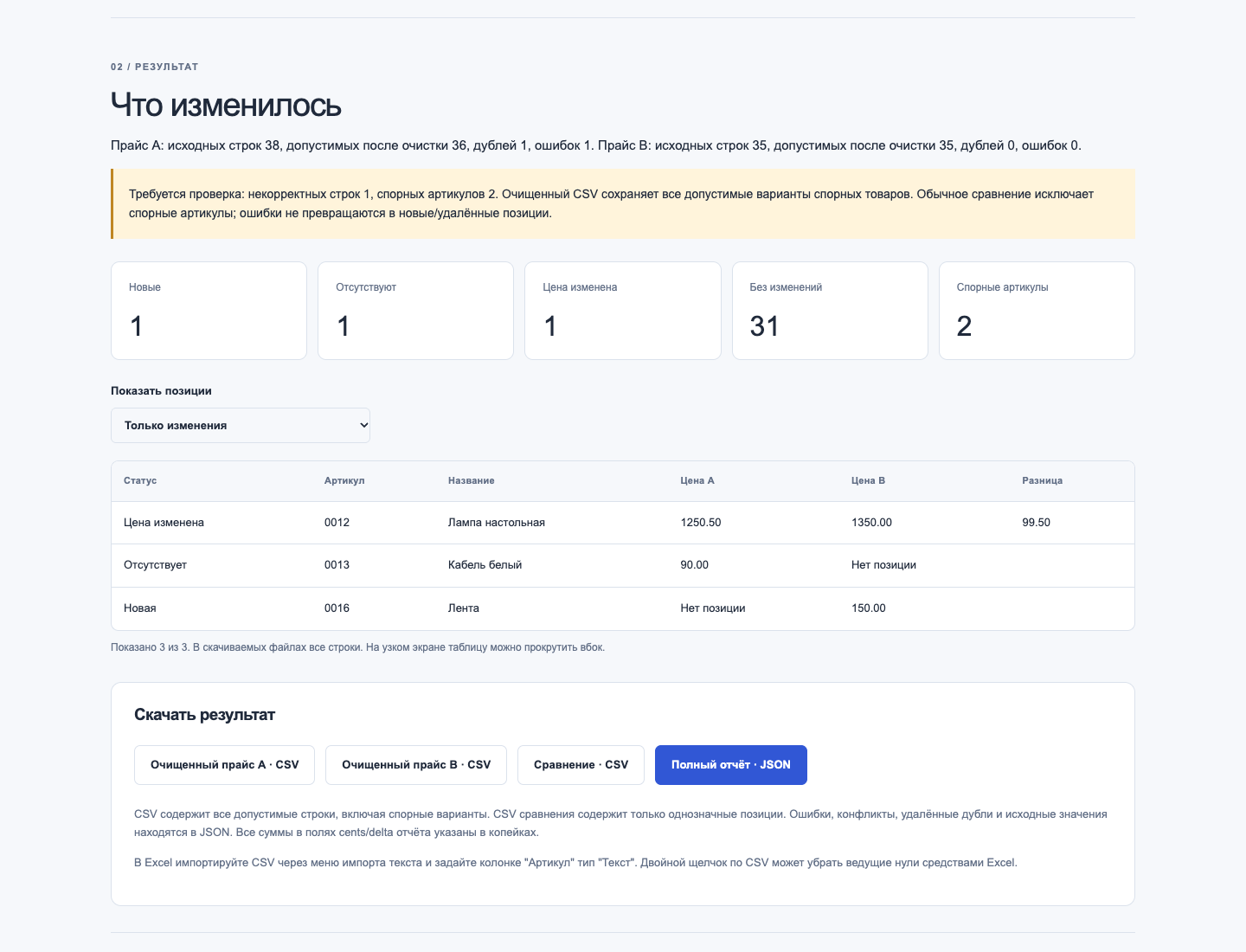1246x952 pixels.
Task: Click the price "90.00" in the table
Action: pyautogui.click(x=694, y=565)
